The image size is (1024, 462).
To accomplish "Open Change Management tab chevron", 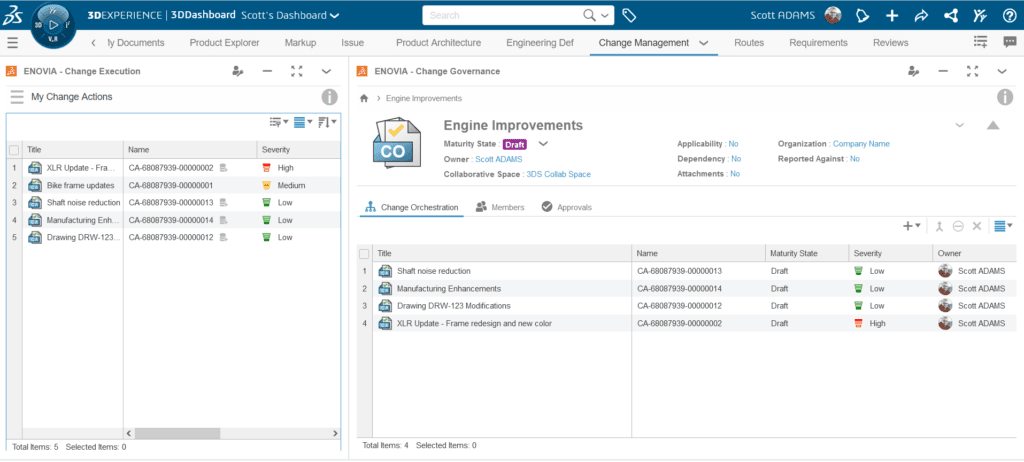I will click(x=703, y=42).
